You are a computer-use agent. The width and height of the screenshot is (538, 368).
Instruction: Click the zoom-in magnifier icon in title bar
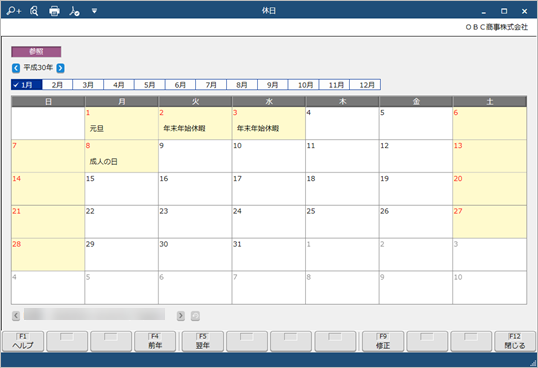point(14,11)
